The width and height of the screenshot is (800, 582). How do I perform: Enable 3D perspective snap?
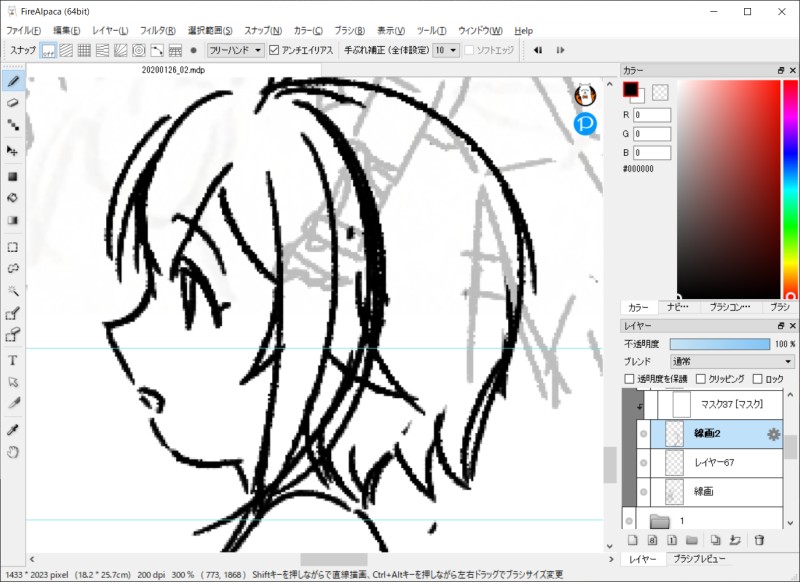point(175,50)
